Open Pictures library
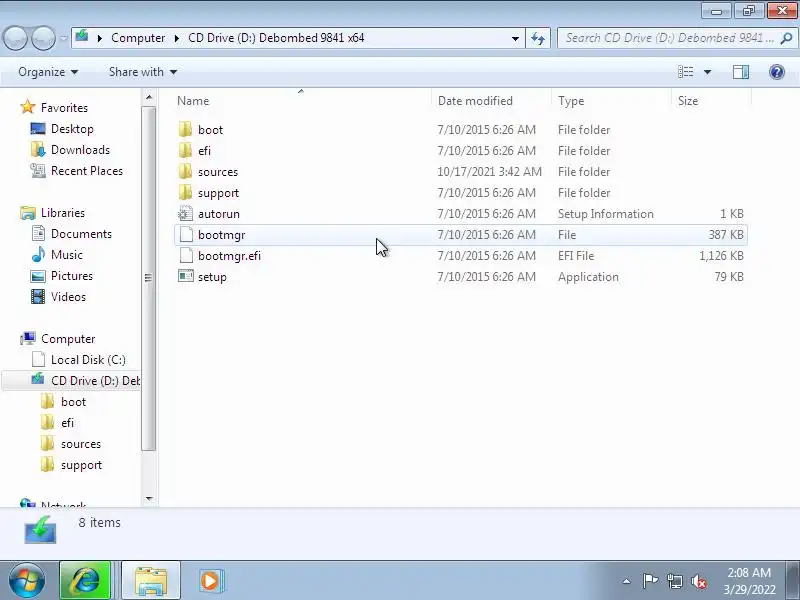This screenshot has width=800, height=600. [x=71, y=276]
